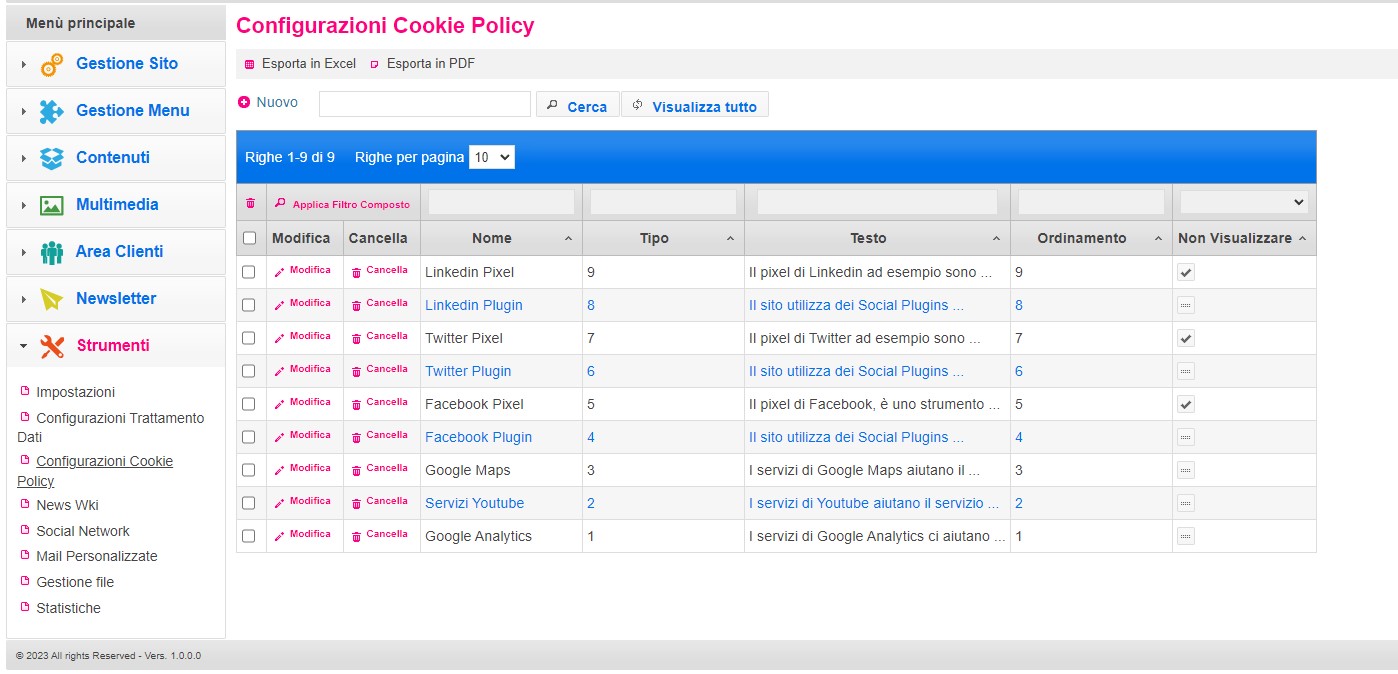Click the page icon beside Statistiche

(x=25, y=607)
